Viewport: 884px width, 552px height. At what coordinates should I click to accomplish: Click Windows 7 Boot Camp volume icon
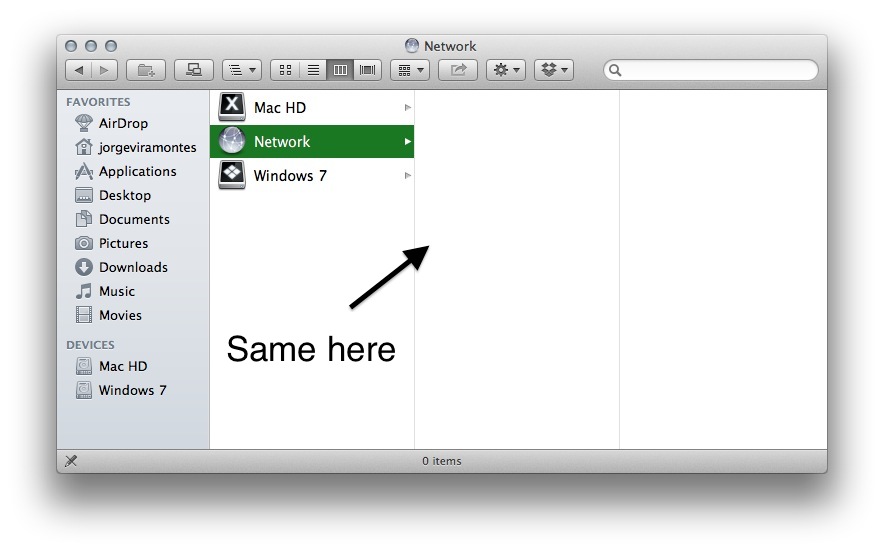232,175
